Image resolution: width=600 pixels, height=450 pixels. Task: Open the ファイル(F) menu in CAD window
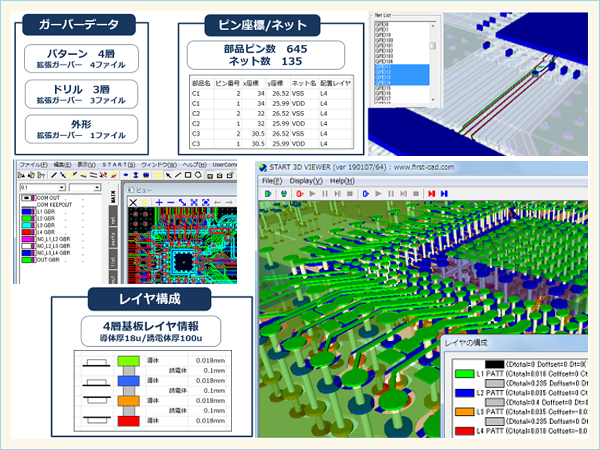pos(33,163)
